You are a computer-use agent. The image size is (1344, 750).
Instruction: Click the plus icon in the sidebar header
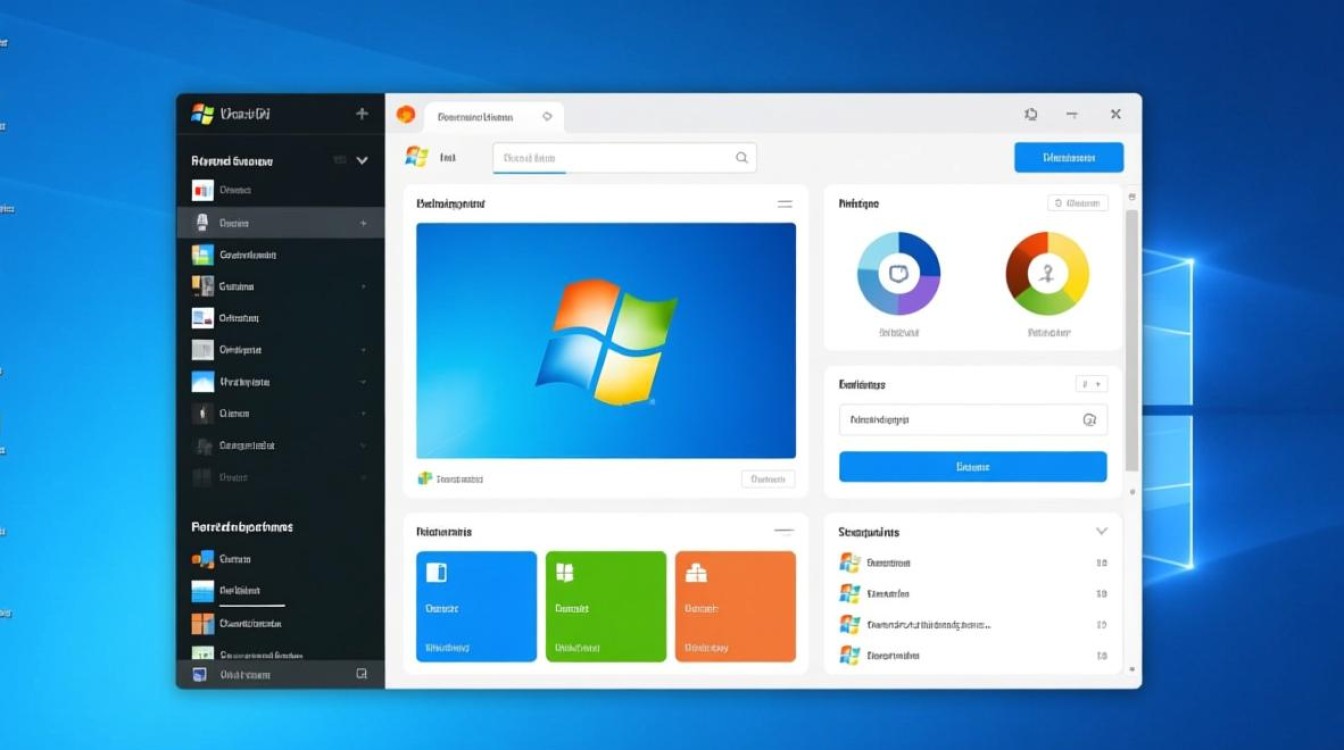362,114
